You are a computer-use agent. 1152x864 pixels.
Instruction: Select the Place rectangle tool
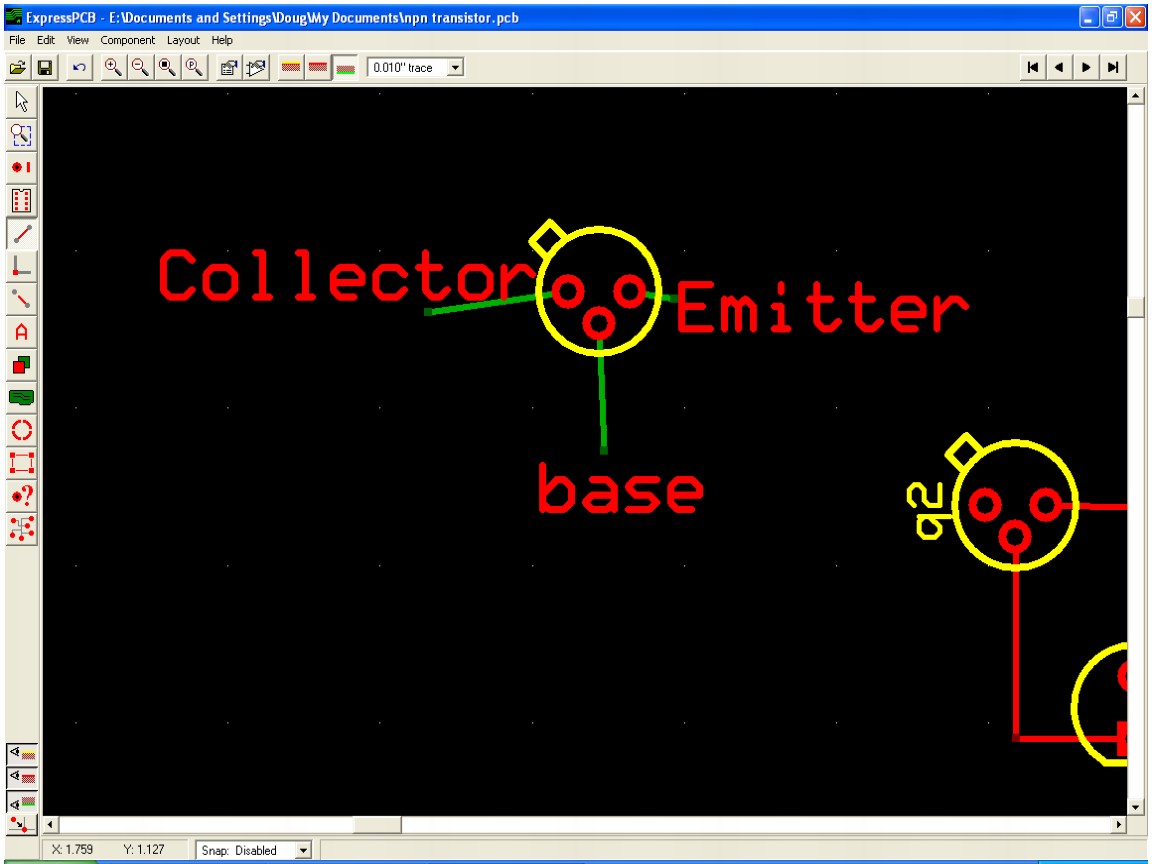click(22, 364)
